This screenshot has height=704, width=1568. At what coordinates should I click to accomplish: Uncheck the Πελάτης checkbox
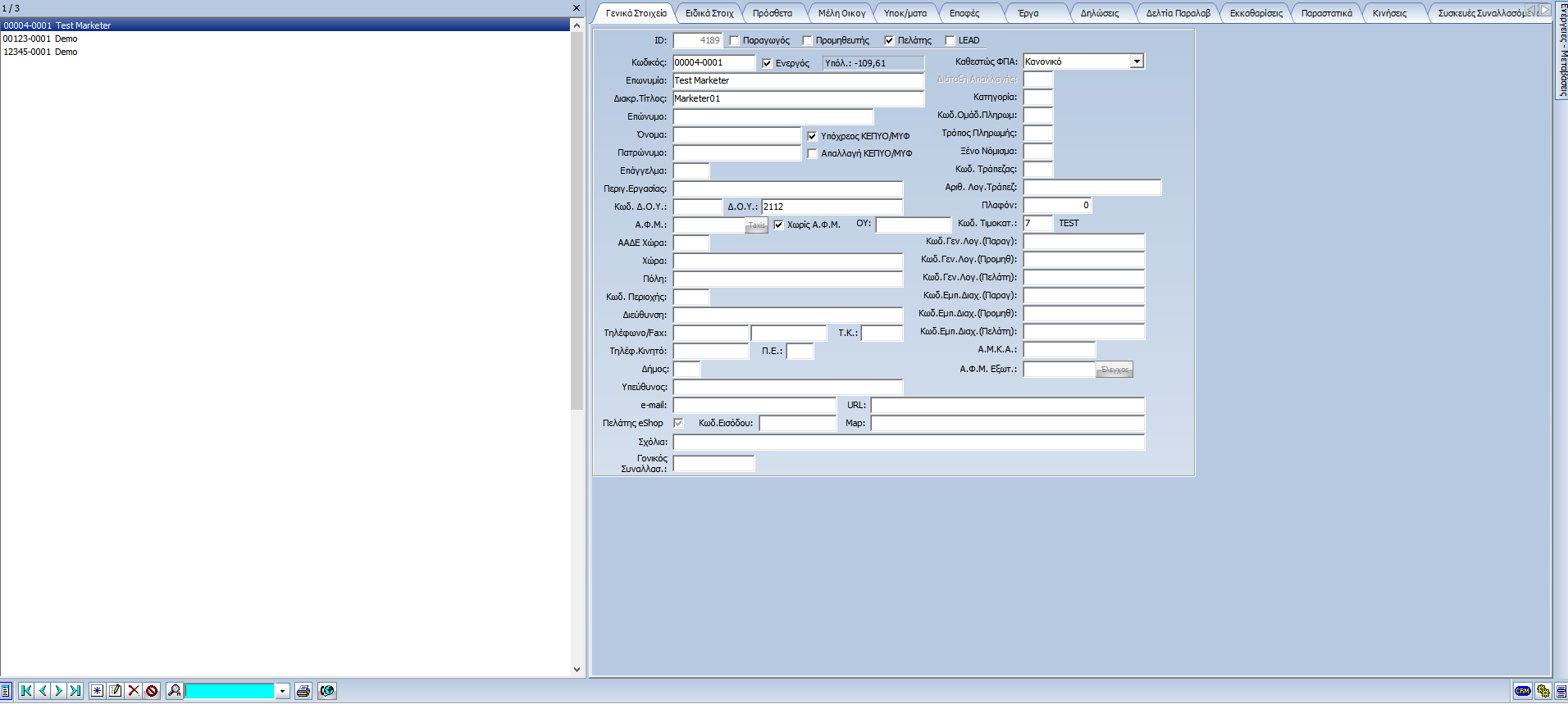coord(889,40)
